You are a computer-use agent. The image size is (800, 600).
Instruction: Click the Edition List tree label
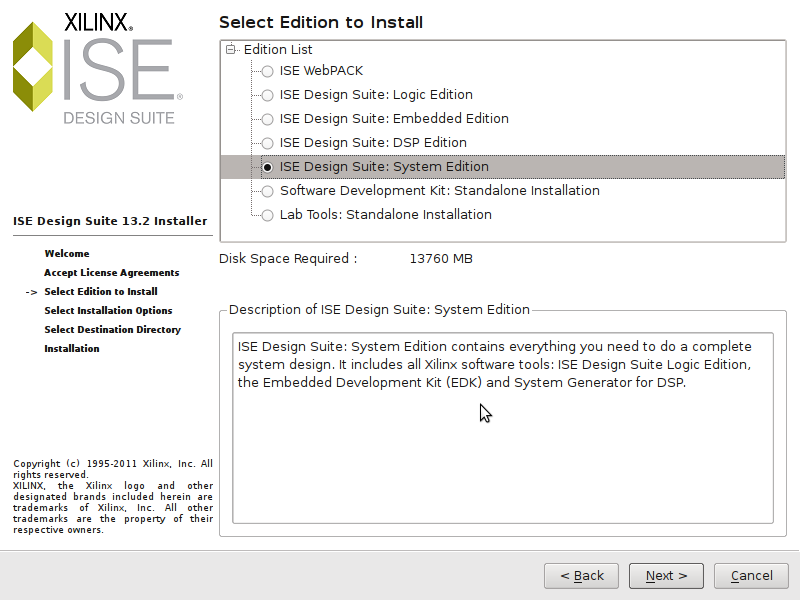click(x=278, y=49)
